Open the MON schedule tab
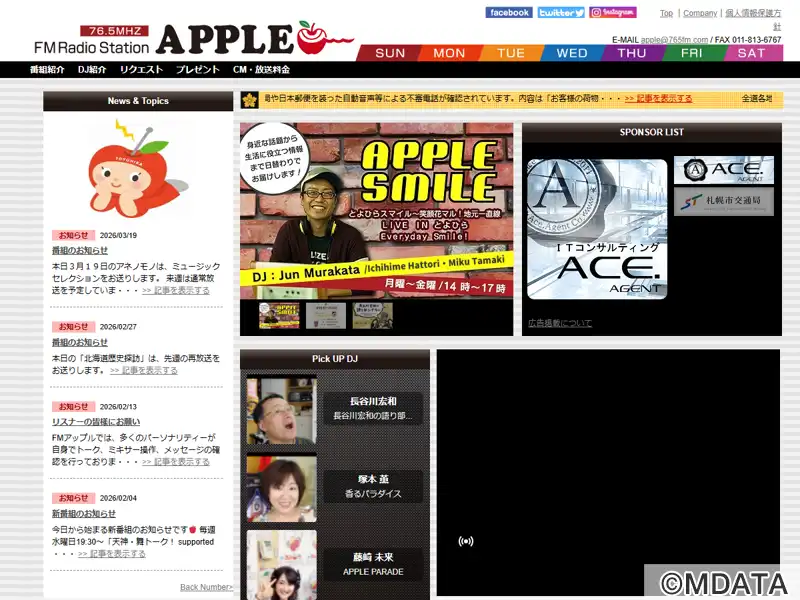The height and width of the screenshot is (600, 800). coord(449,53)
